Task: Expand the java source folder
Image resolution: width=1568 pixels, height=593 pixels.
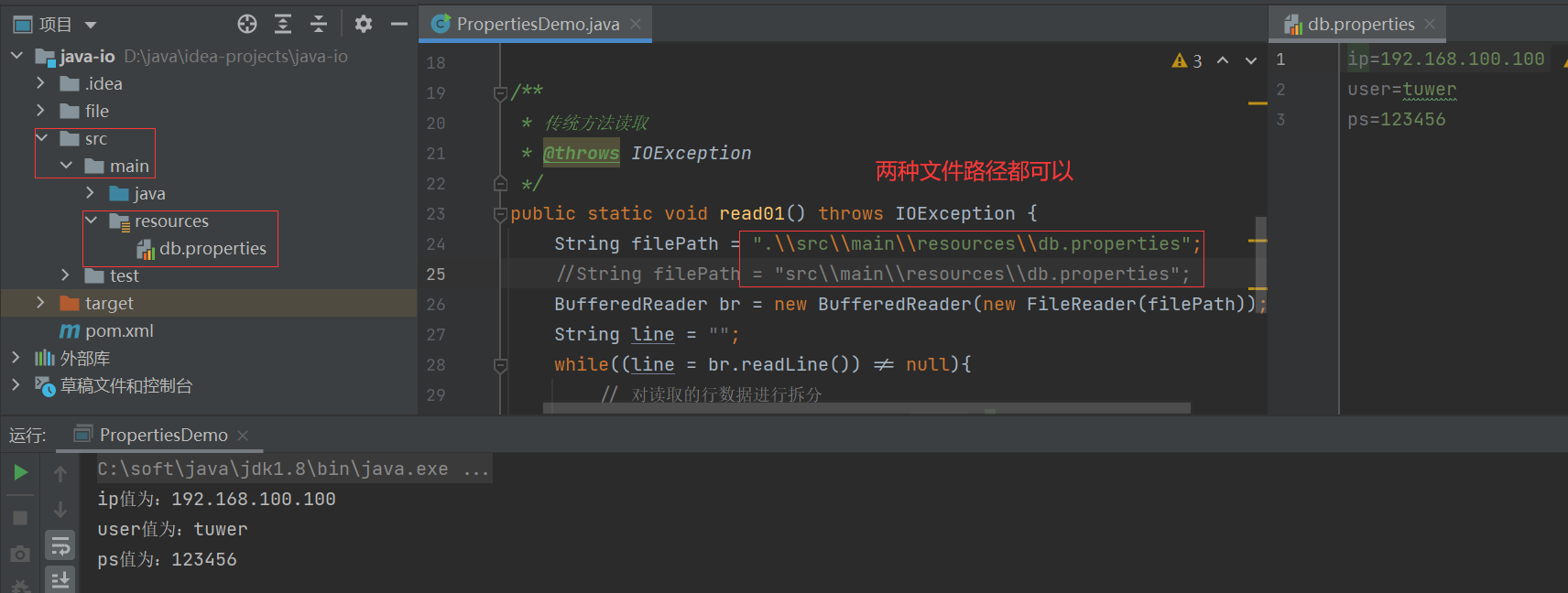Action: pos(90,193)
